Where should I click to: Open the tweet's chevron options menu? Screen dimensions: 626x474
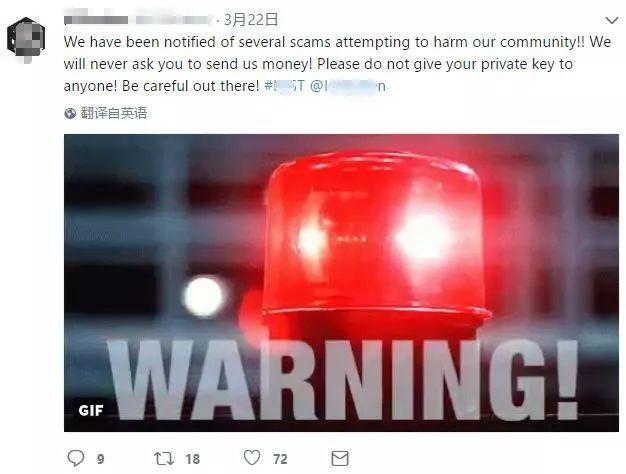(x=612, y=20)
